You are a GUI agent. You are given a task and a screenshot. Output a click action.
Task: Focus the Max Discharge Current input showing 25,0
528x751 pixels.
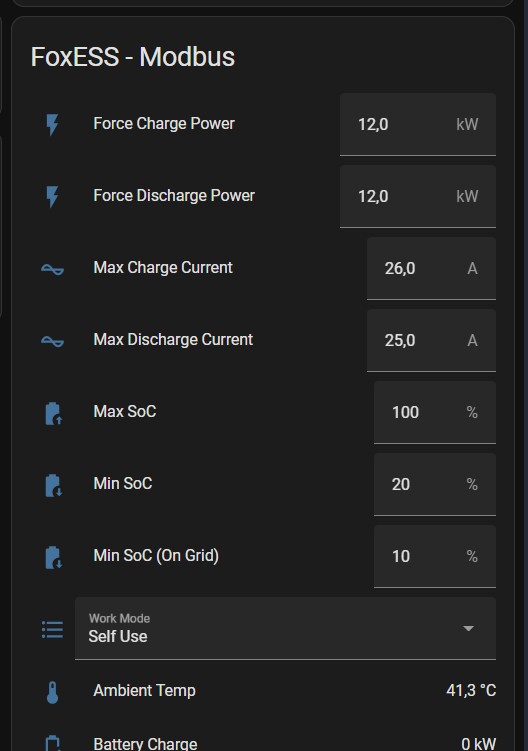(431, 340)
